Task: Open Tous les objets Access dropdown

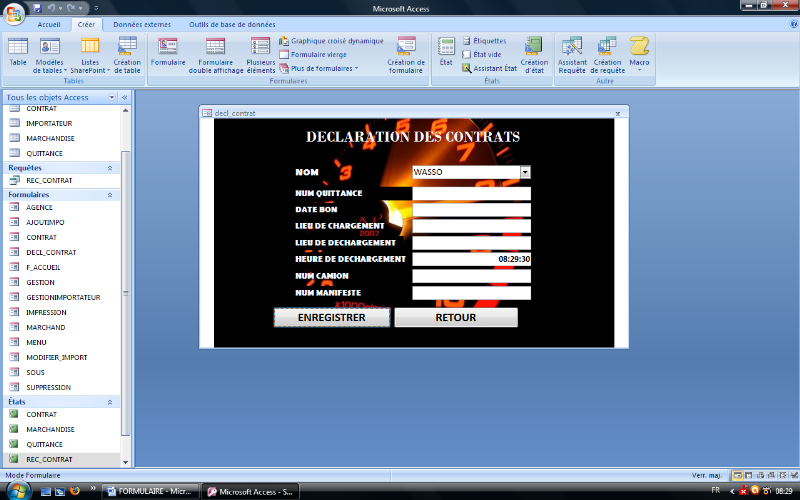Action: coord(112,97)
